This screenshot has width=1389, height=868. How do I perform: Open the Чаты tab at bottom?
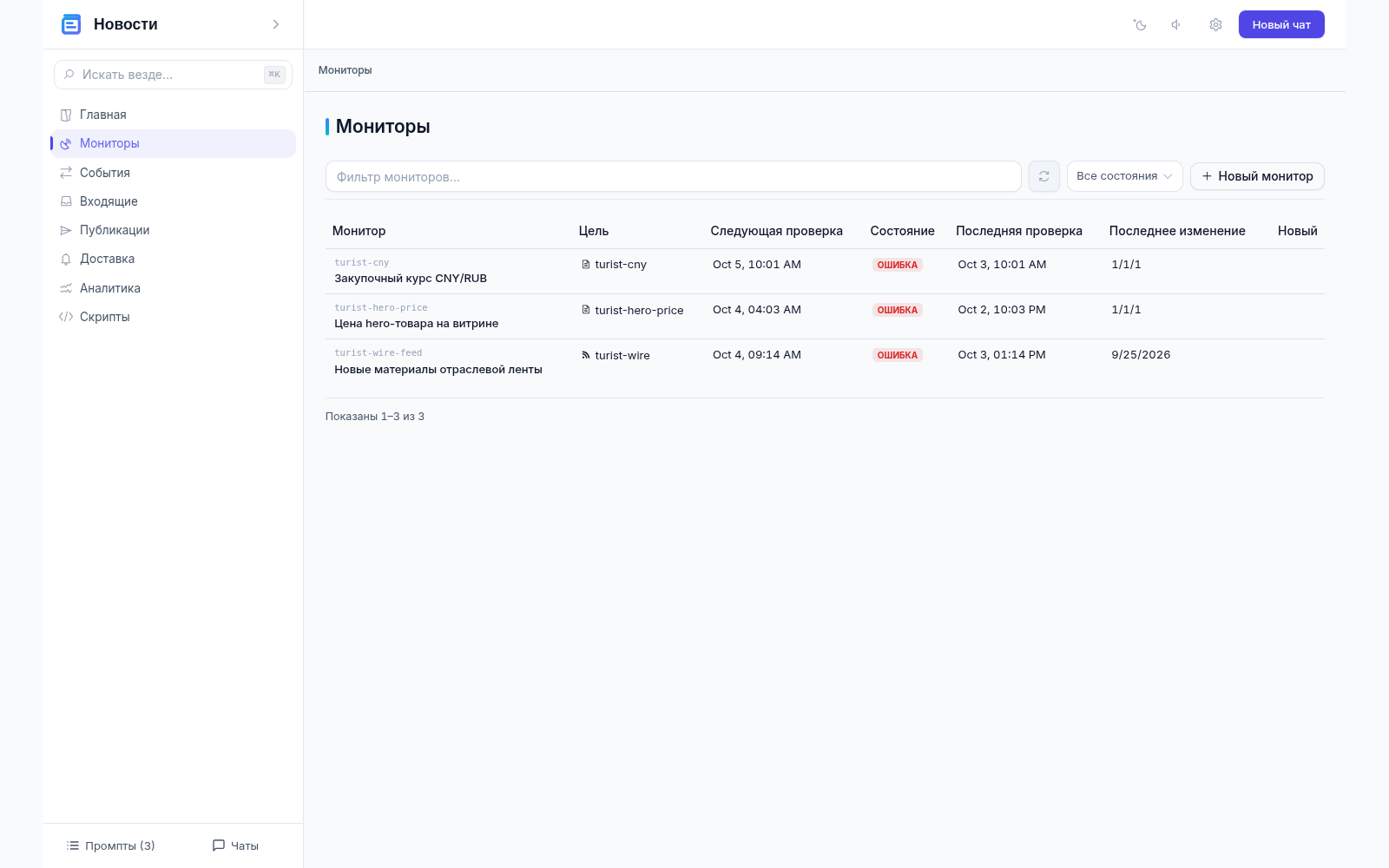click(235, 845)
